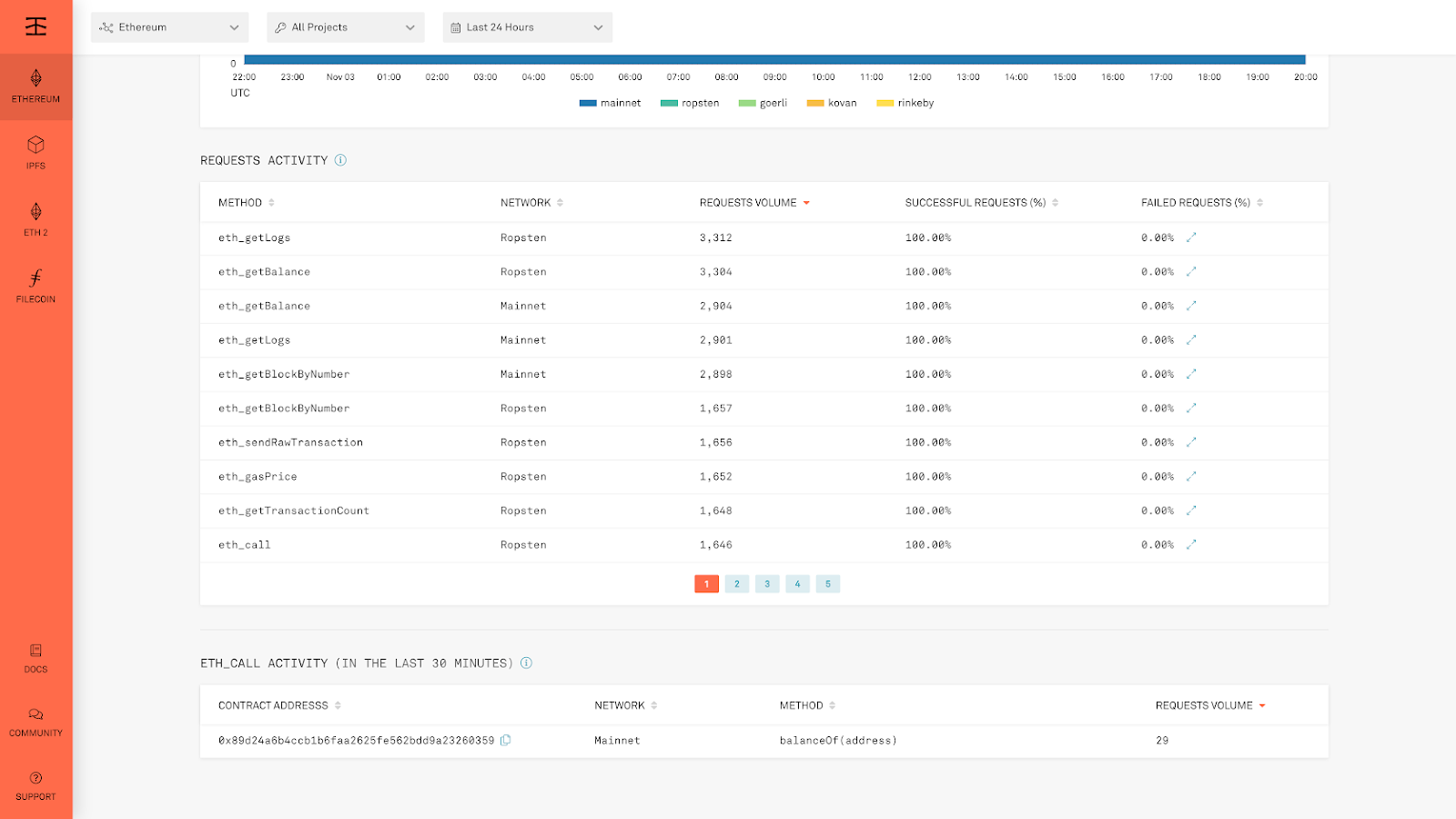Open the Ethereum section in sidebar
Image resolution: width=1456 pixels, height=819 pixels.
[35, 86]
